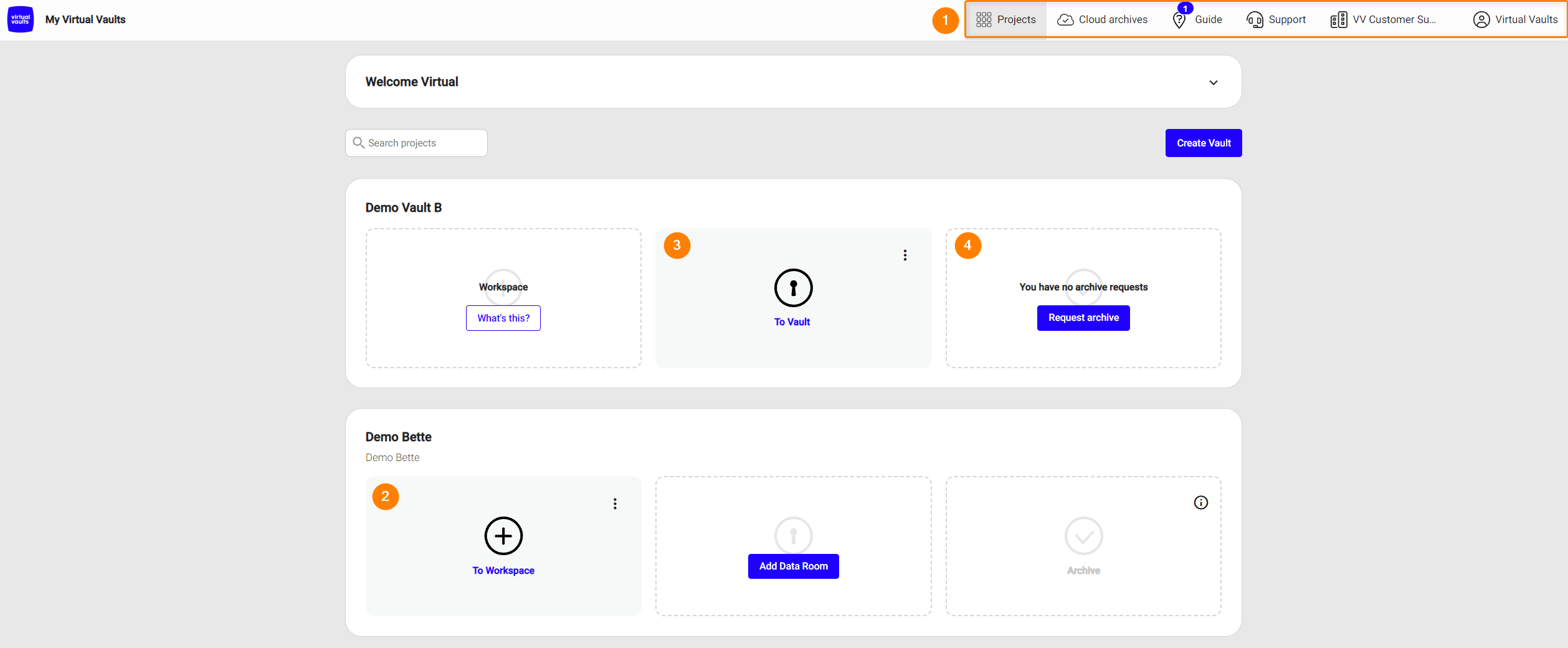
Task: Click the Support headset icon
Action: point(1254,20)
